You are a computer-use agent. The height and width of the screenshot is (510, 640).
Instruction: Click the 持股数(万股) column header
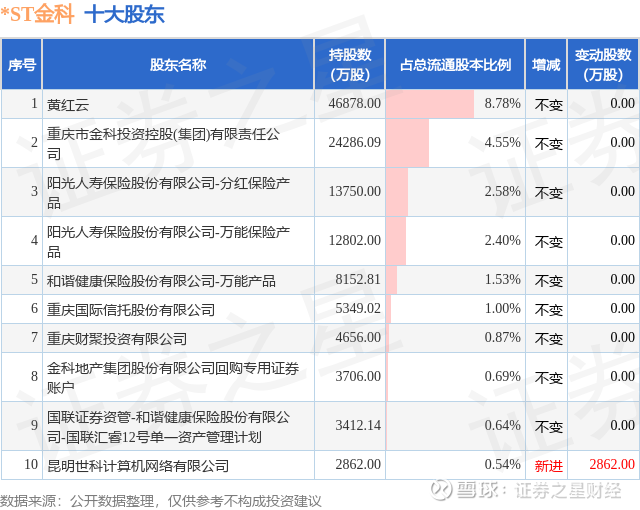click(x=350, y=64)
